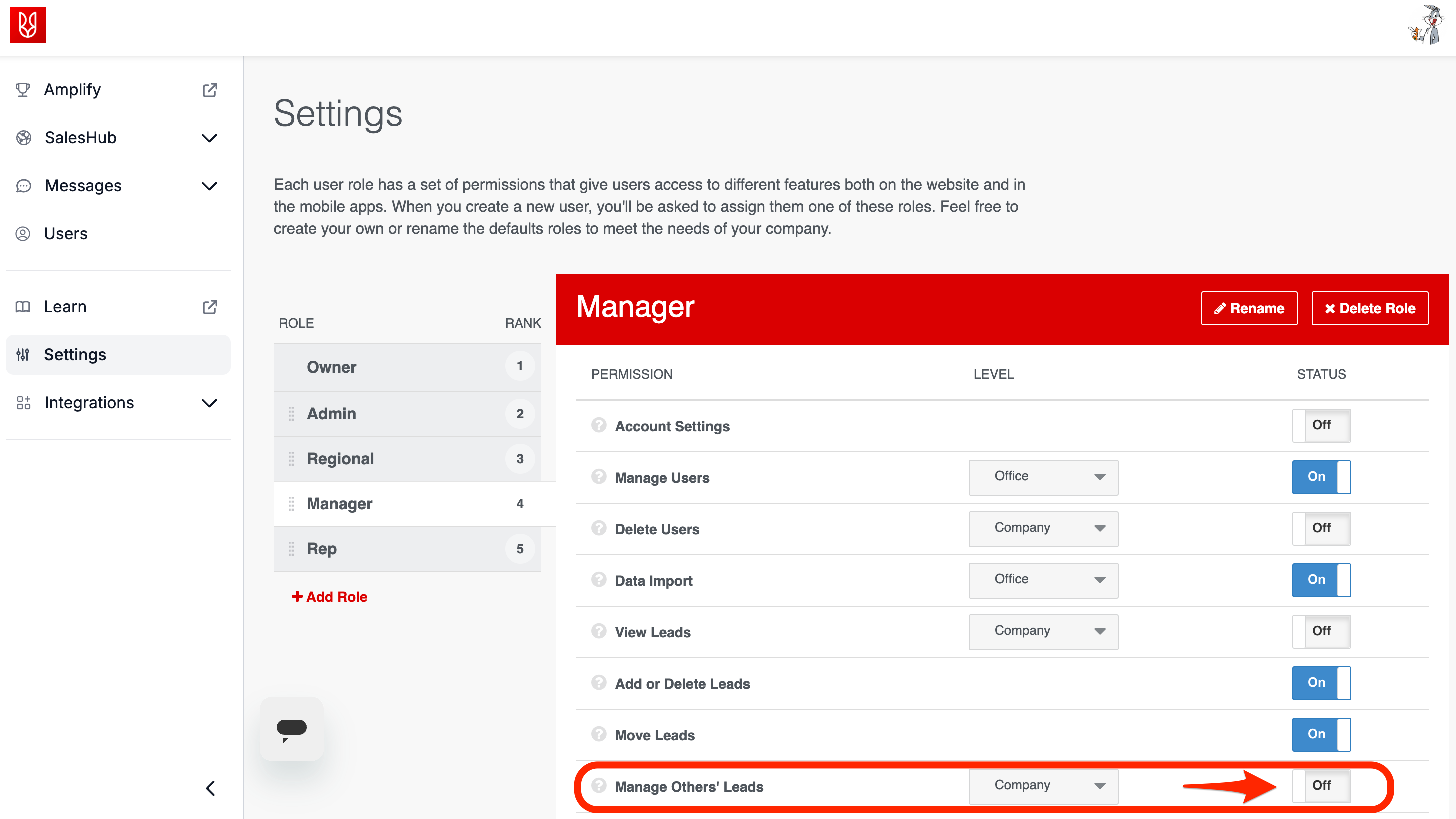Select the Messages sidebar item

coord(83,186)
